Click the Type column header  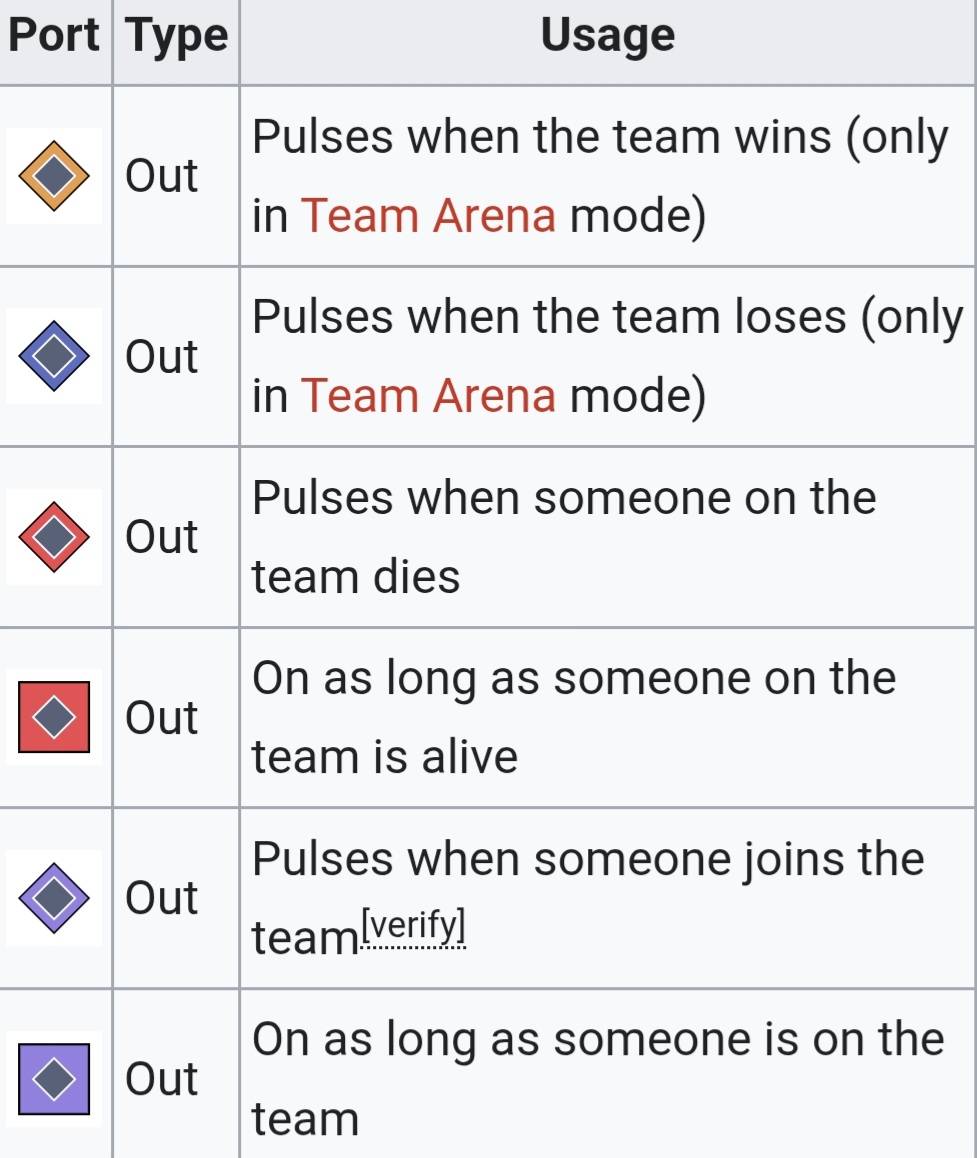tap(176, 37)
